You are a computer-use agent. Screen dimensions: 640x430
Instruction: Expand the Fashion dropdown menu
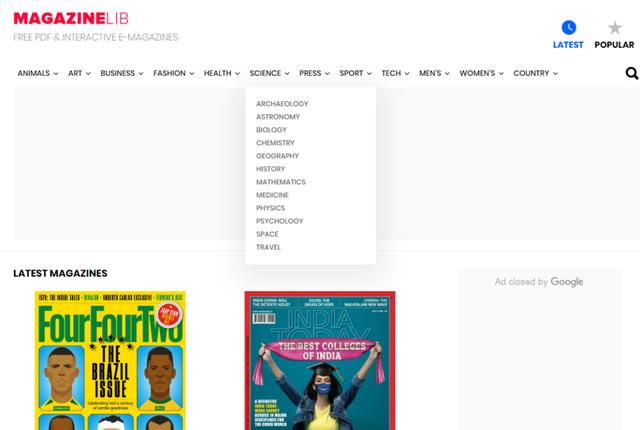(173, 73)
